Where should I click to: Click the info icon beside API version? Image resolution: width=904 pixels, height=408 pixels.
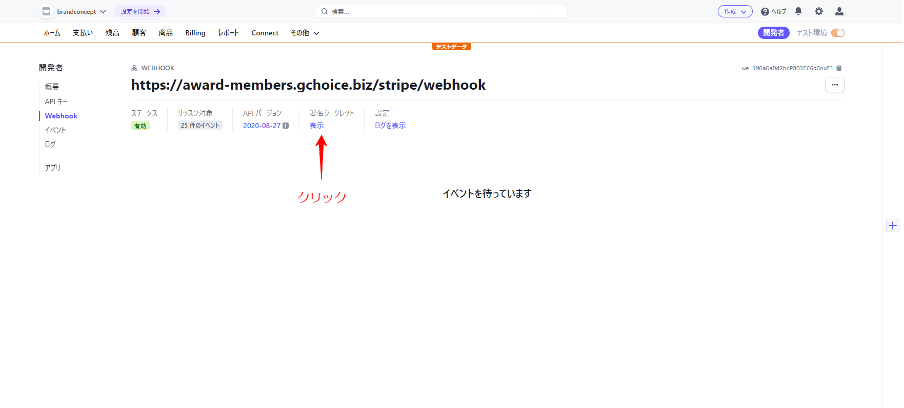[x=286, y=126]
